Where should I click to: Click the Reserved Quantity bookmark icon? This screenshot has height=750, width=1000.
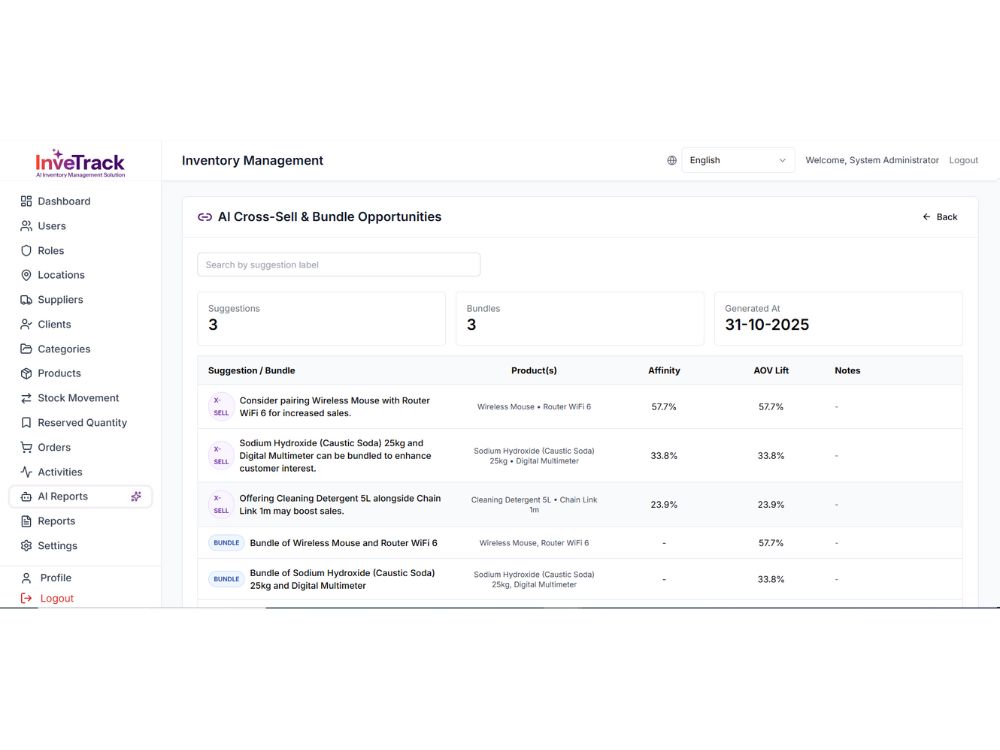click(x=26, y=423)
